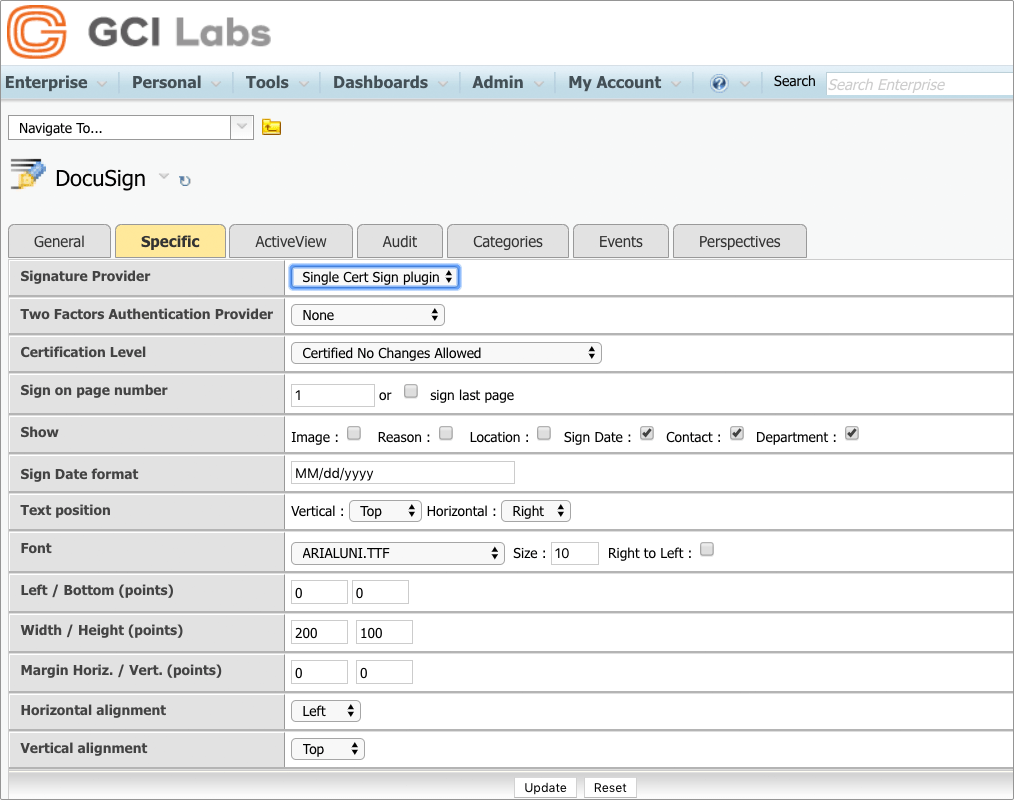
Task: Click the font Size field
Action: pyautogui.click(x=575, y=553)
